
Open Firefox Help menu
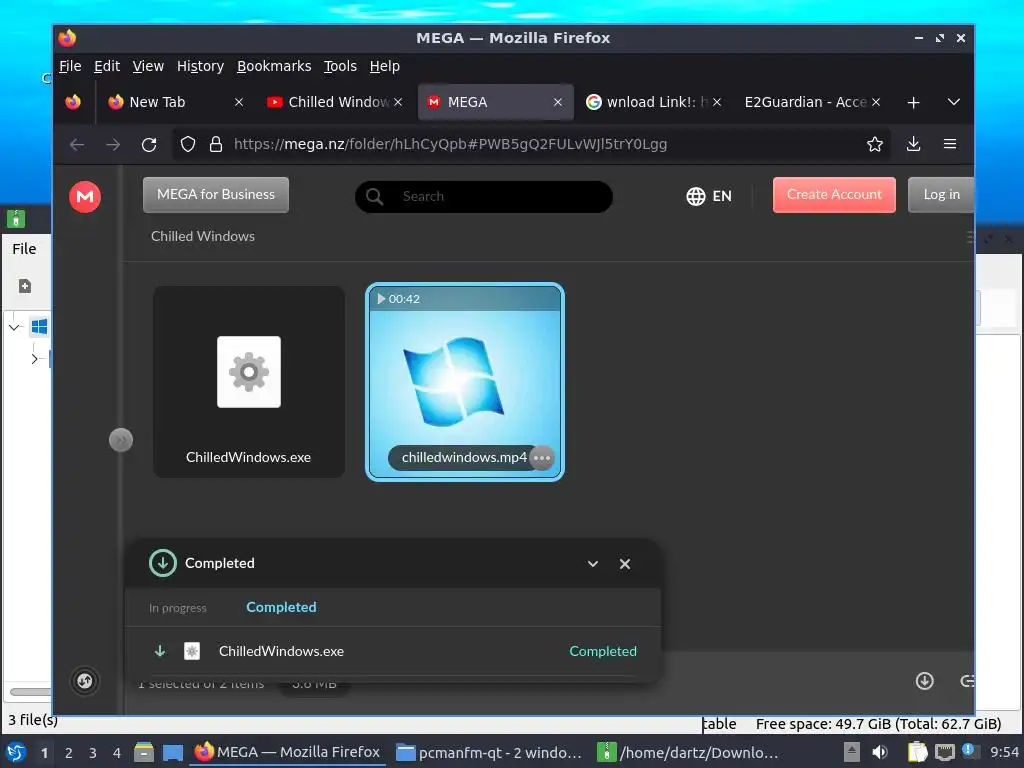pos(385,66)
